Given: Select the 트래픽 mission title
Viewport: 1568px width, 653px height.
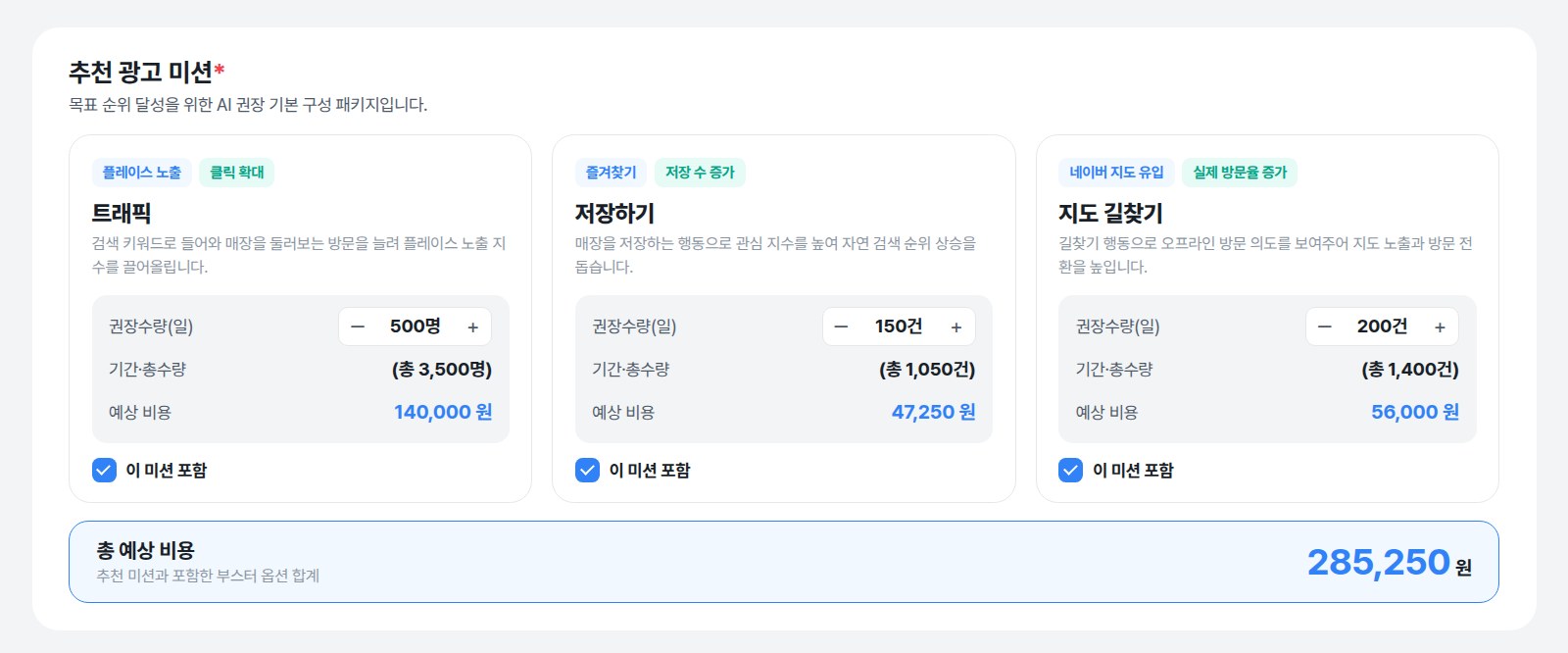Looking at the screenshot, I should [122, 213].
